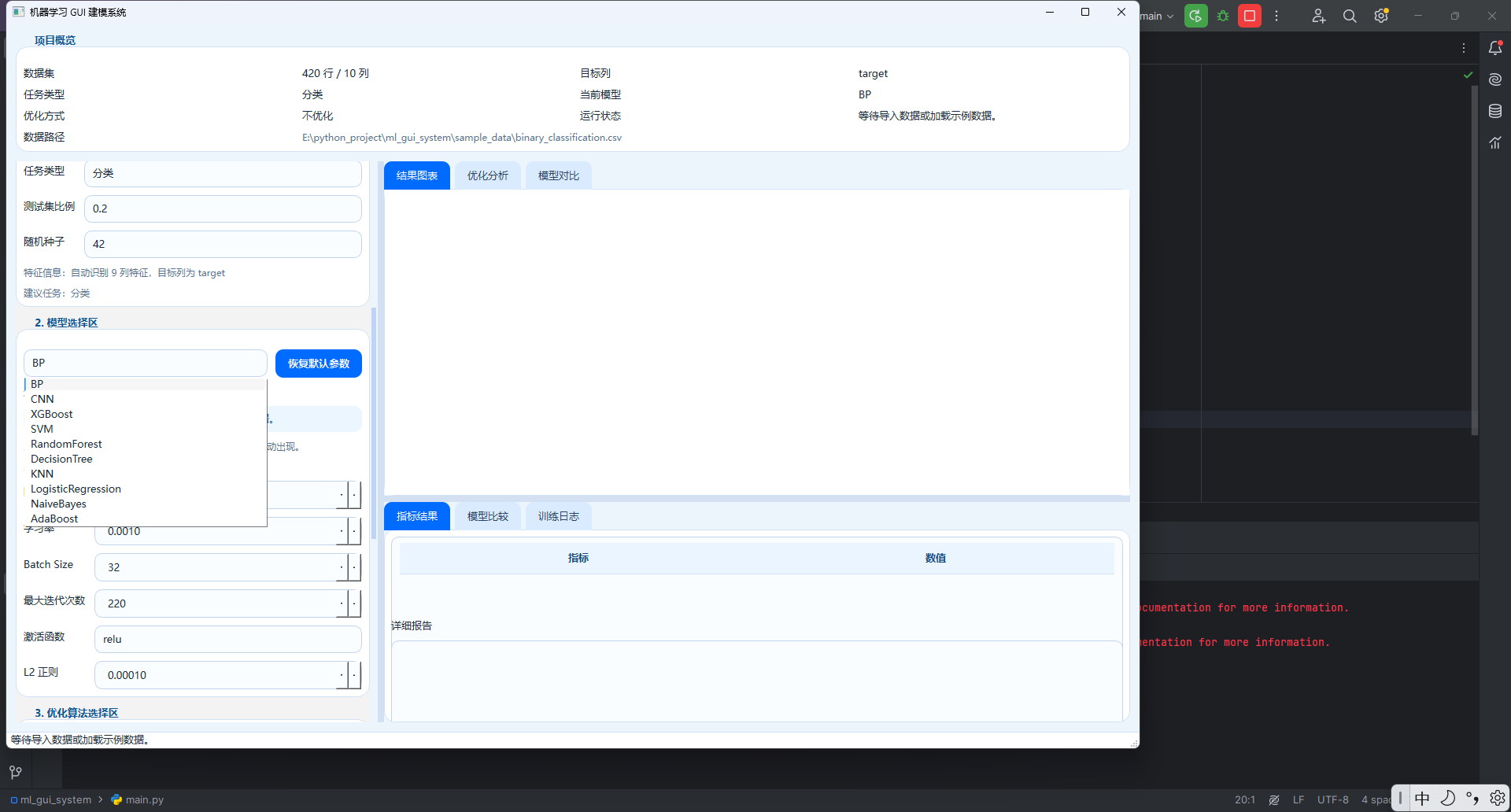
Task: Click the green Debug bug icon in IDE
Action: point(1223,16)
